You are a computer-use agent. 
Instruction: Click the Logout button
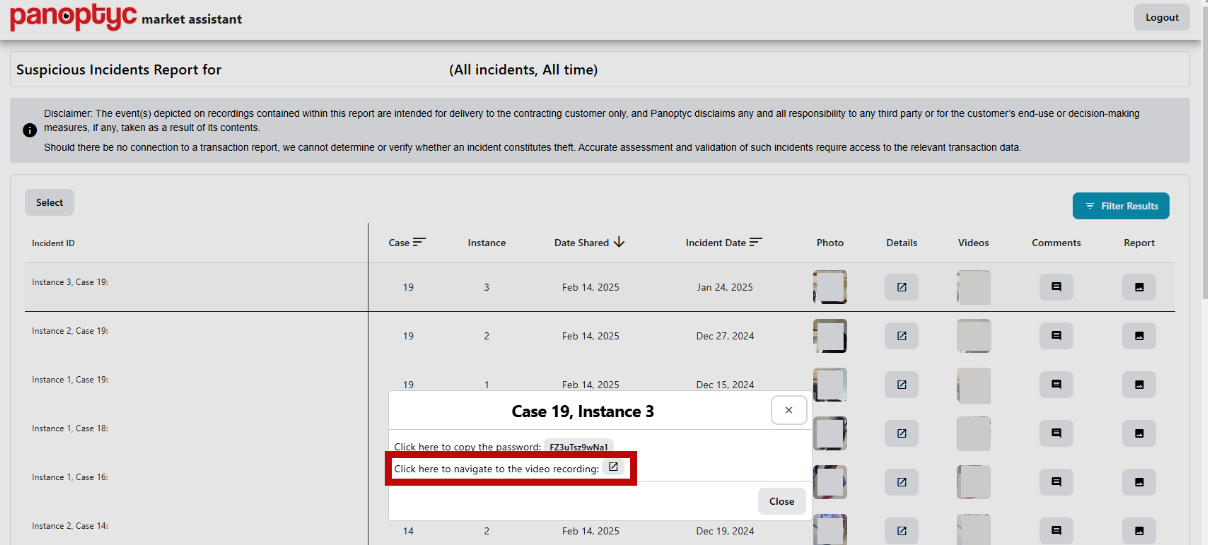coord(1161,17)
